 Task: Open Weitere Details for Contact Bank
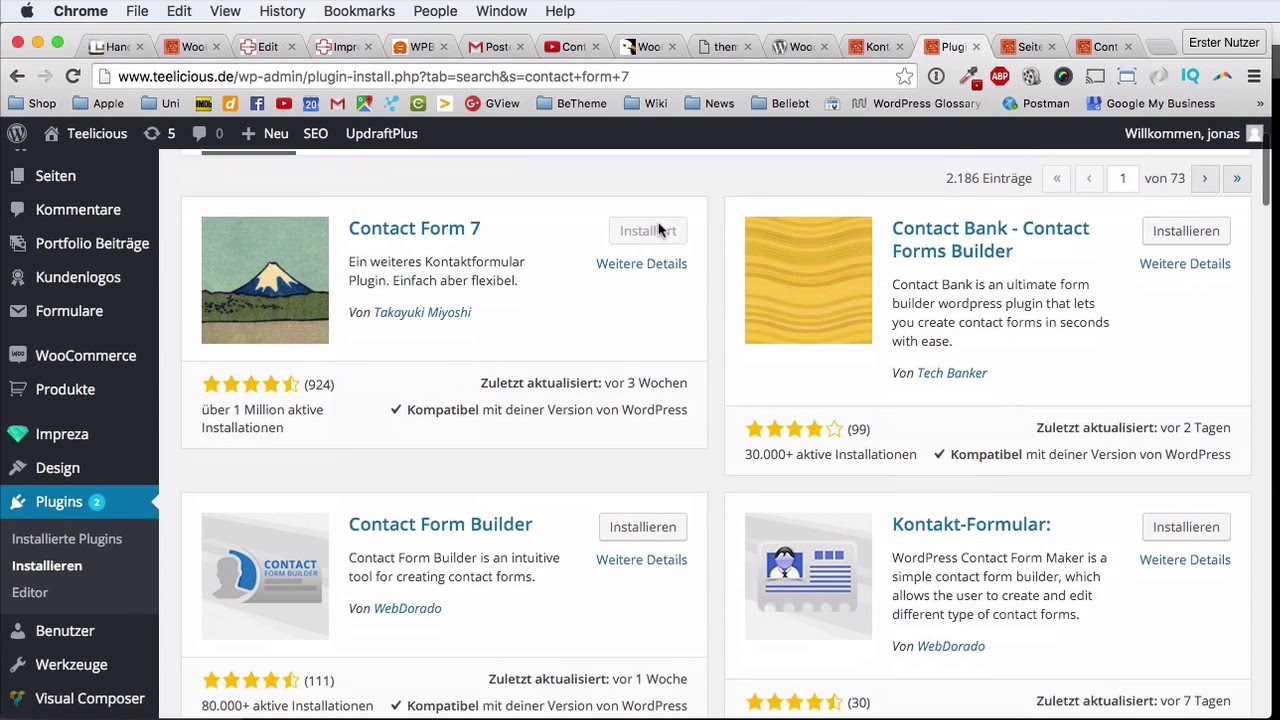(1185, 264)
